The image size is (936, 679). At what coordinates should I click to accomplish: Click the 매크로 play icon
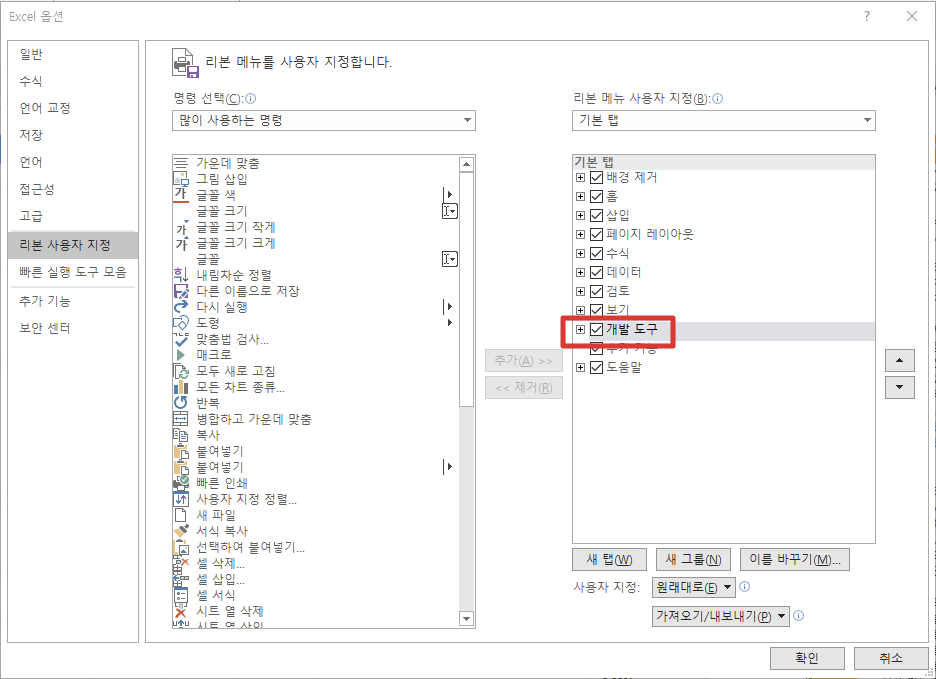(x=181, y=355)
